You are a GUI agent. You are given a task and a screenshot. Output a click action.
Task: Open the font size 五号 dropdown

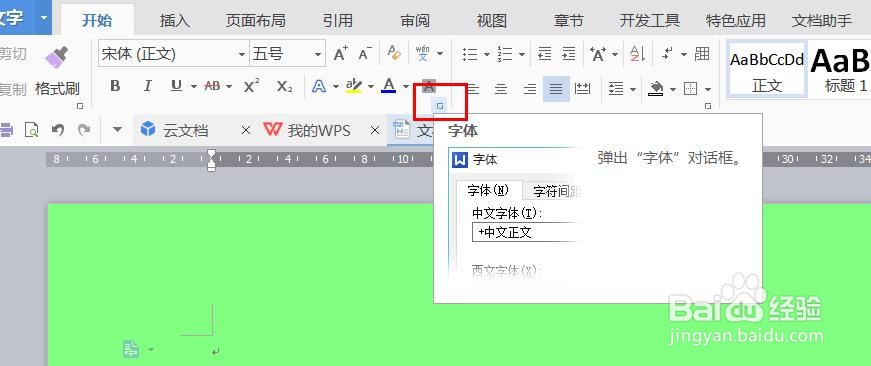click(318, 54)
